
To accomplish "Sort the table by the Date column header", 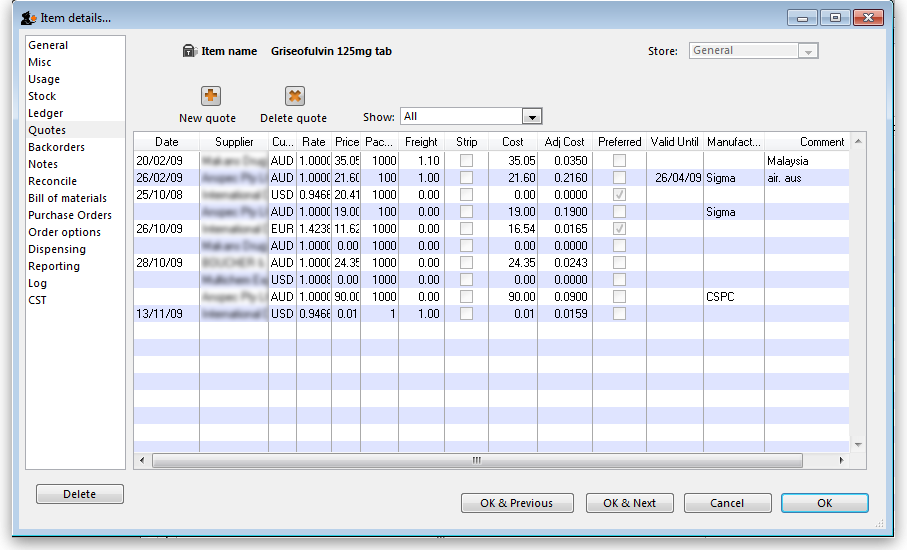I will (x=166, y=142).
